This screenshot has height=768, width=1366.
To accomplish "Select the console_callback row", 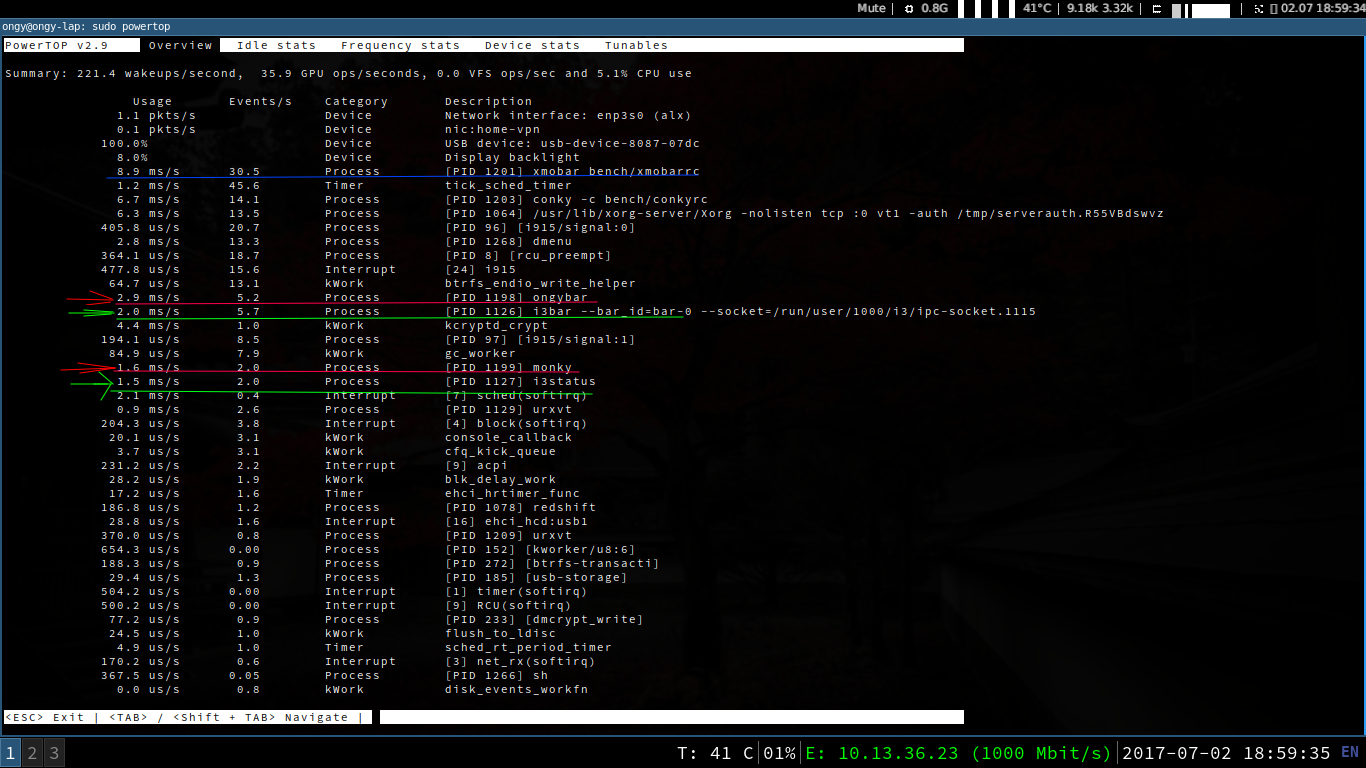I will click(x=340, y=437).
